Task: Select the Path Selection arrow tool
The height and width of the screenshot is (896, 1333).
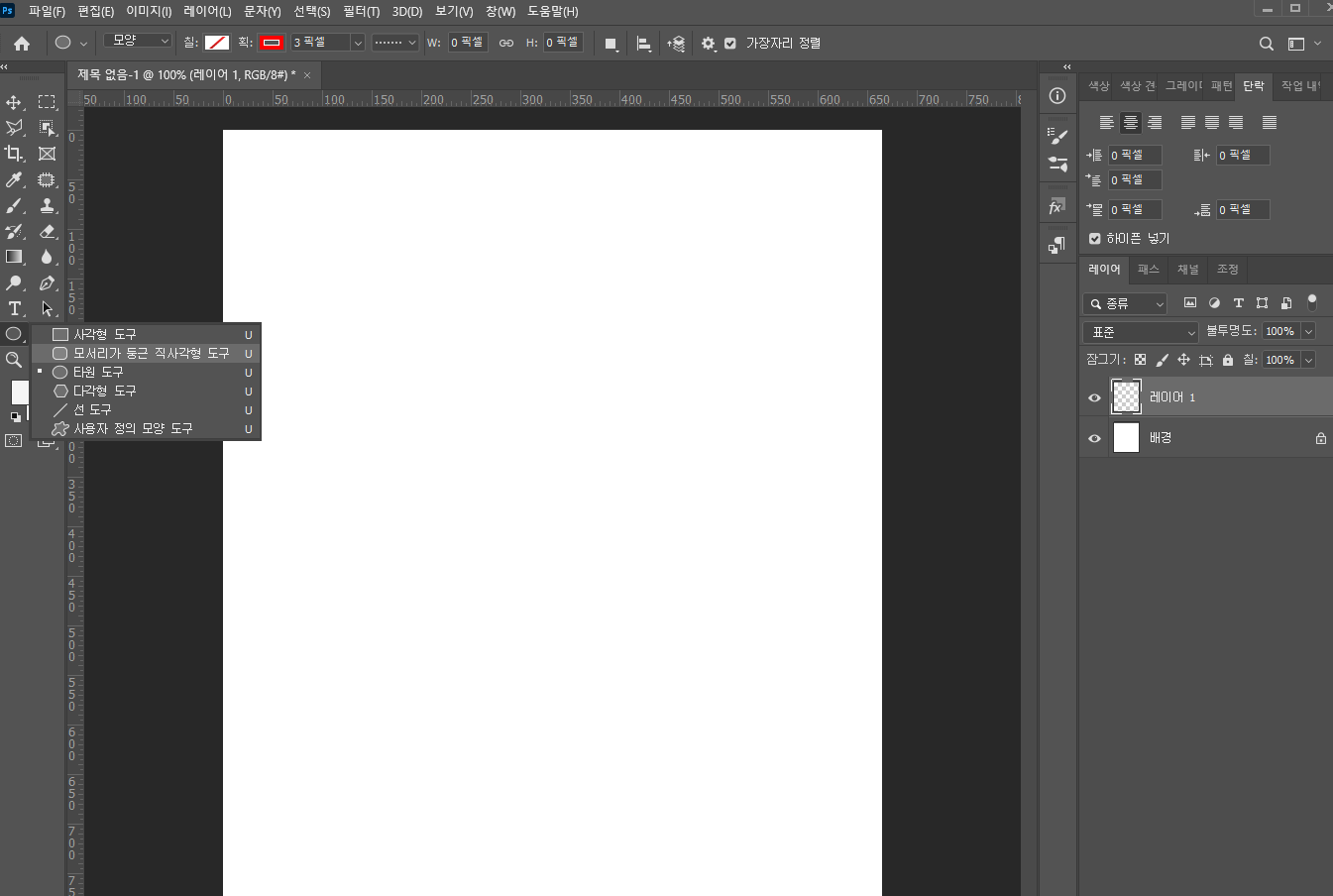Action: click(x=47, y=308)
